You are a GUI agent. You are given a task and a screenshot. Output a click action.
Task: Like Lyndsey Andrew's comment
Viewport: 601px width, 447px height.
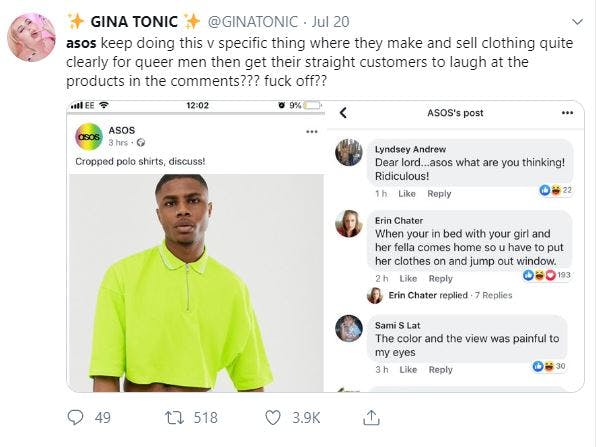click(x=406, y=193)
